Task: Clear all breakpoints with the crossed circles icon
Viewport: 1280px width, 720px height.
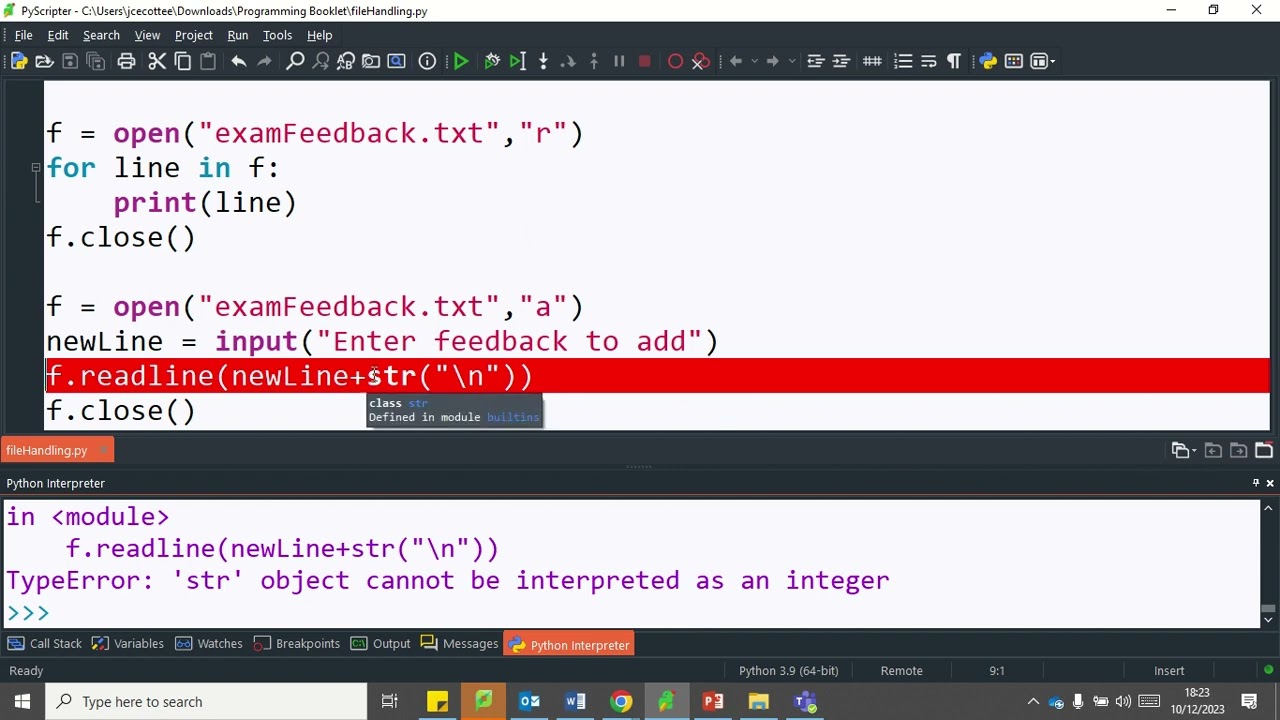Action: tap(701, 61)
